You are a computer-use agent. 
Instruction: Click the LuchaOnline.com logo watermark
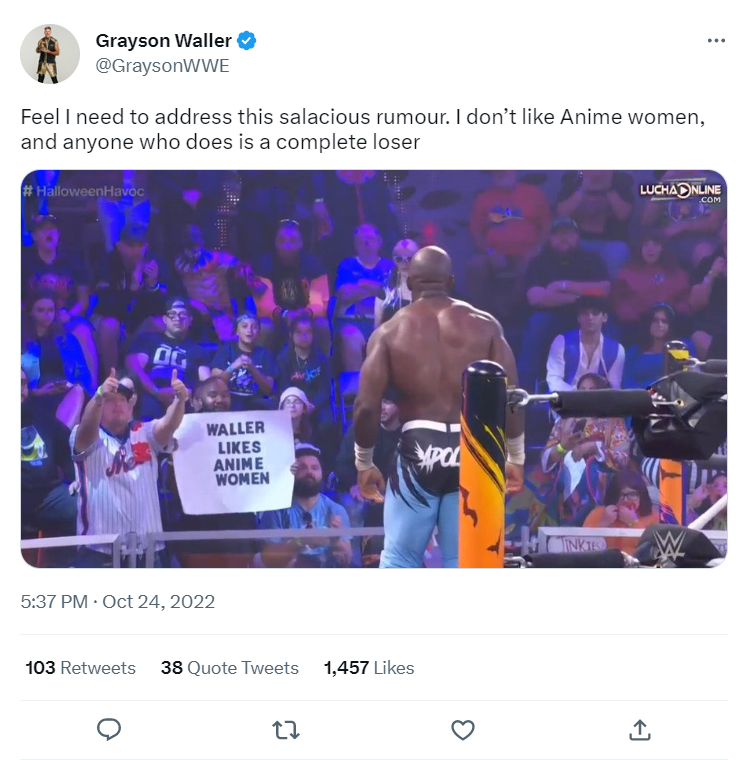click(680, 193)
